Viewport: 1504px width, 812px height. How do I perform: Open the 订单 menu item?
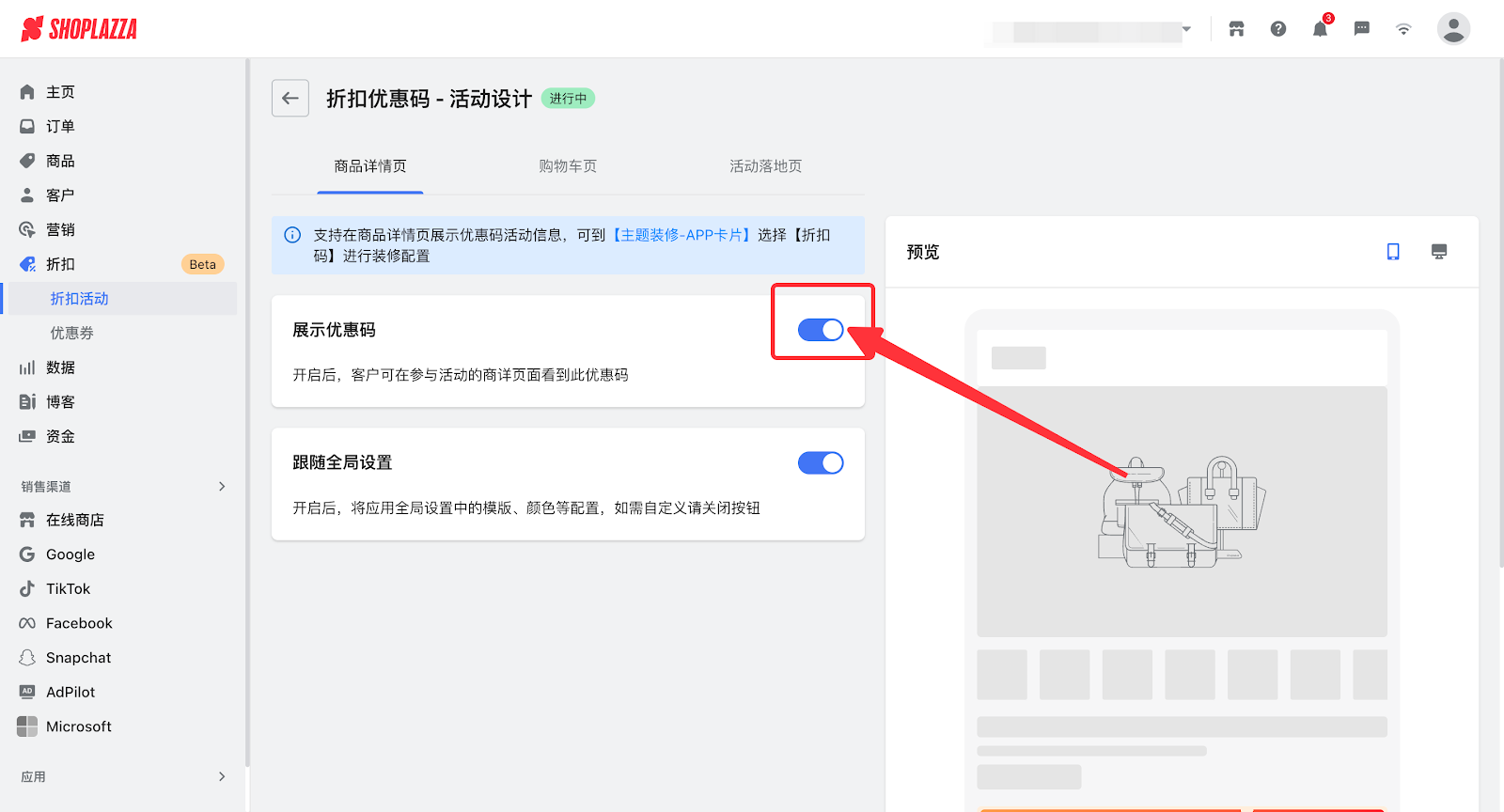[x=60, y=126]
